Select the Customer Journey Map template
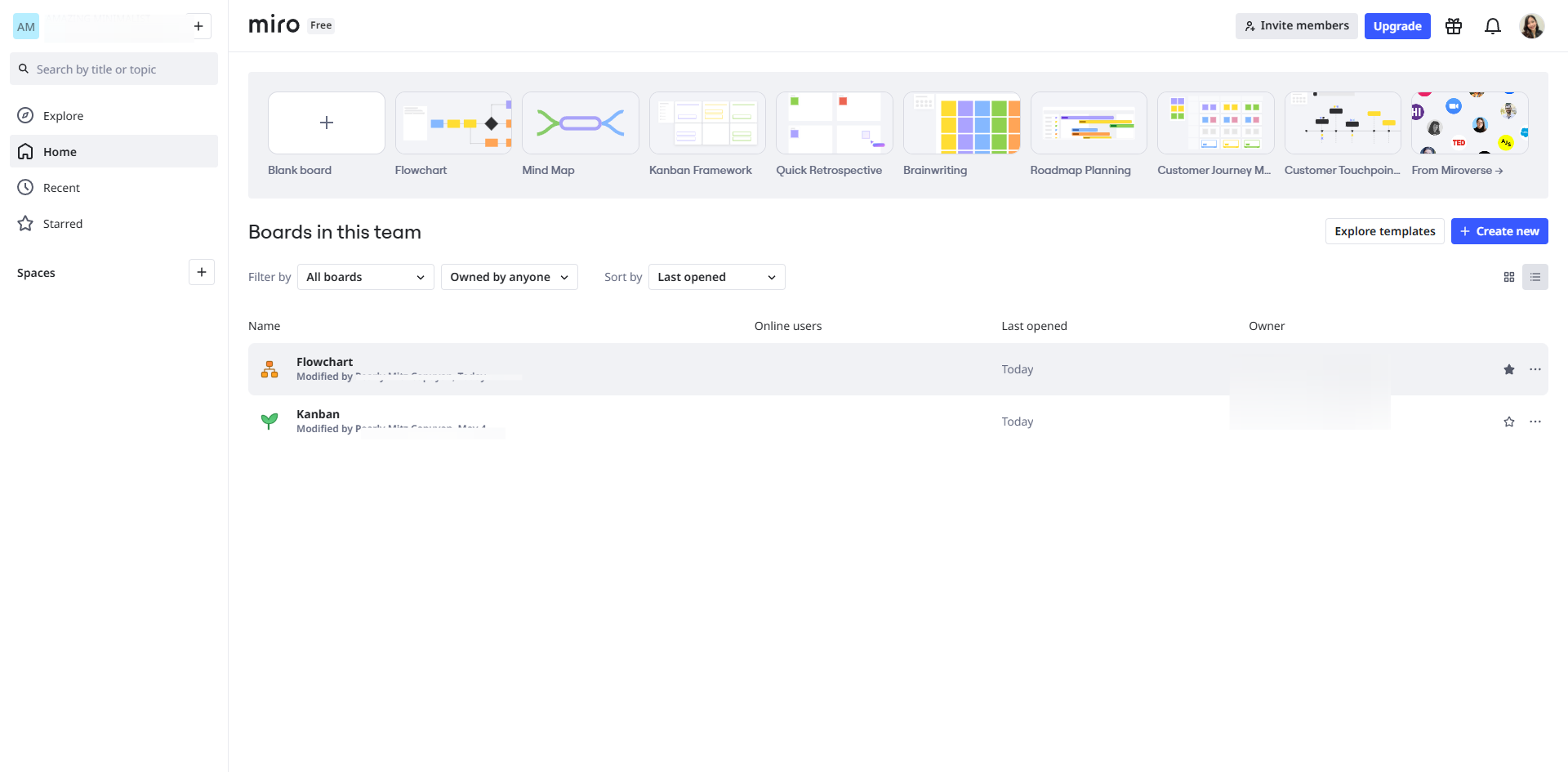The height and width of the screenshot is (772, 1568). click(x=1216, y=123)
